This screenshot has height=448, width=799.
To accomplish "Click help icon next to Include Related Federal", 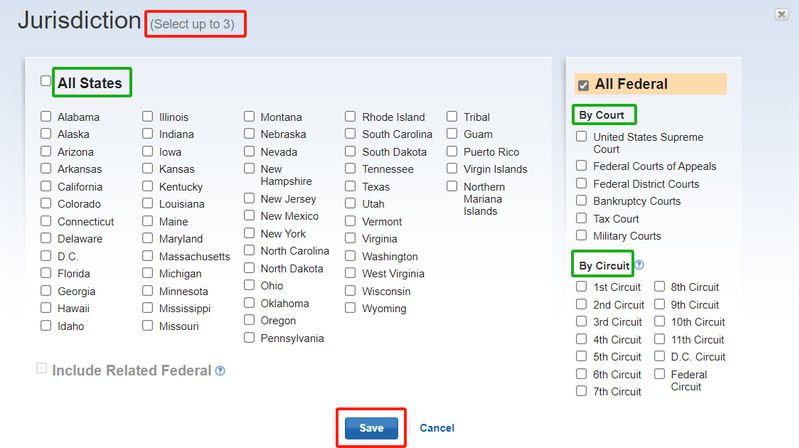I will pos(220,370).
